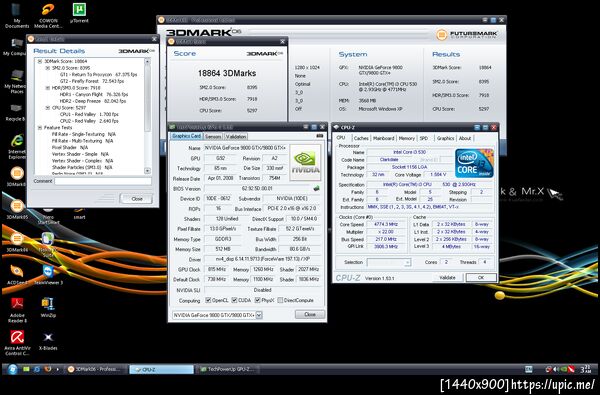This screenshot has height=395, width=600.
Task: Click the Internet Explorer quick launch icon
Action: pyautogui.click(x=37, y=369)
